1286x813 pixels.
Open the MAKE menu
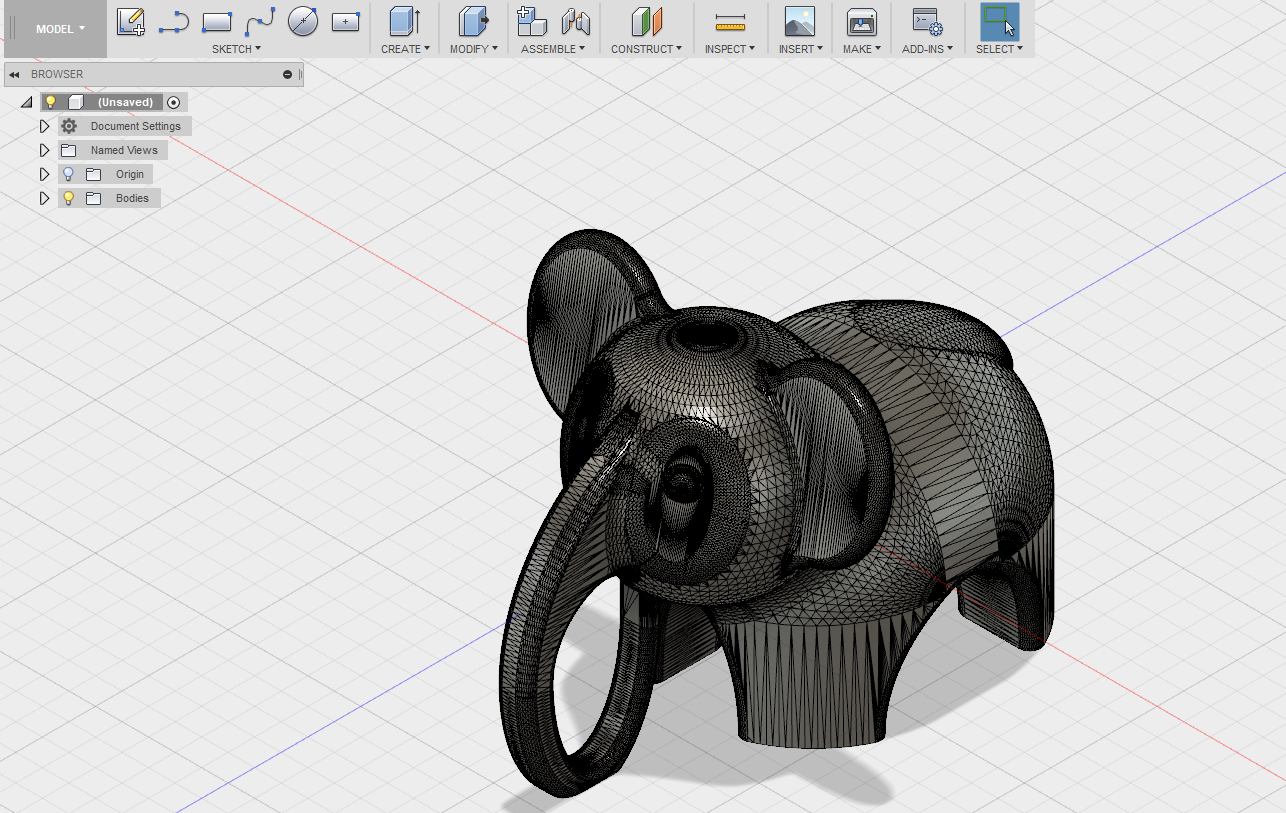click(x=862, y=49)
